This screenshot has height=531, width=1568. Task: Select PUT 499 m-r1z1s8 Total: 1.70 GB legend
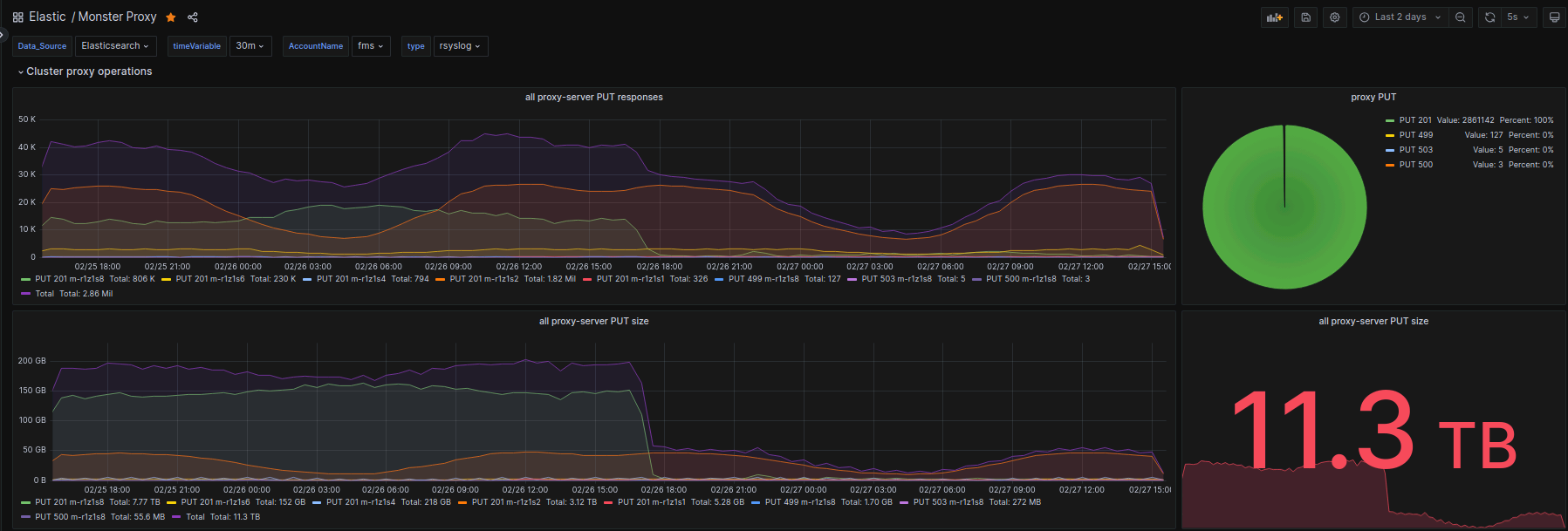click(823, 502)
